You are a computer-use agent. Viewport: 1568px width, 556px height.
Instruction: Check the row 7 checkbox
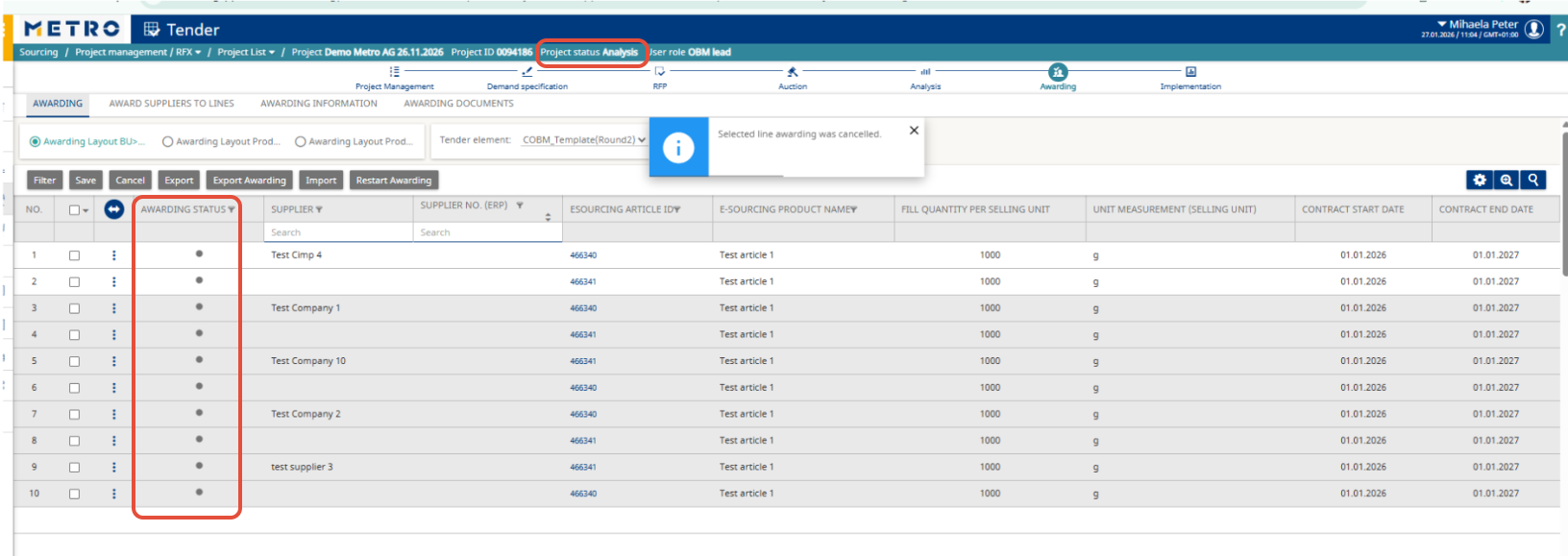pos(74,415)
